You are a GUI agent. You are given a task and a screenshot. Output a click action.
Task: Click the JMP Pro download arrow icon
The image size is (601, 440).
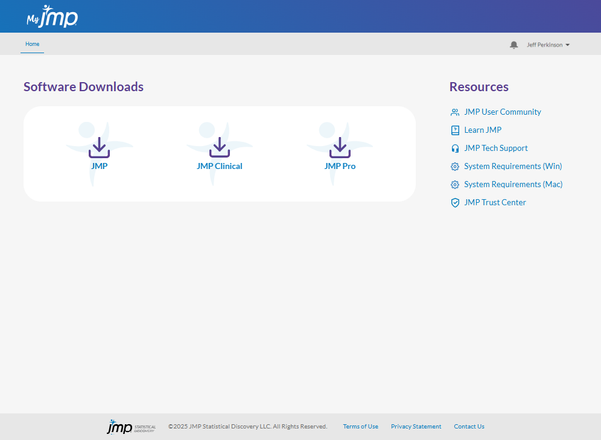coord(340,148)
